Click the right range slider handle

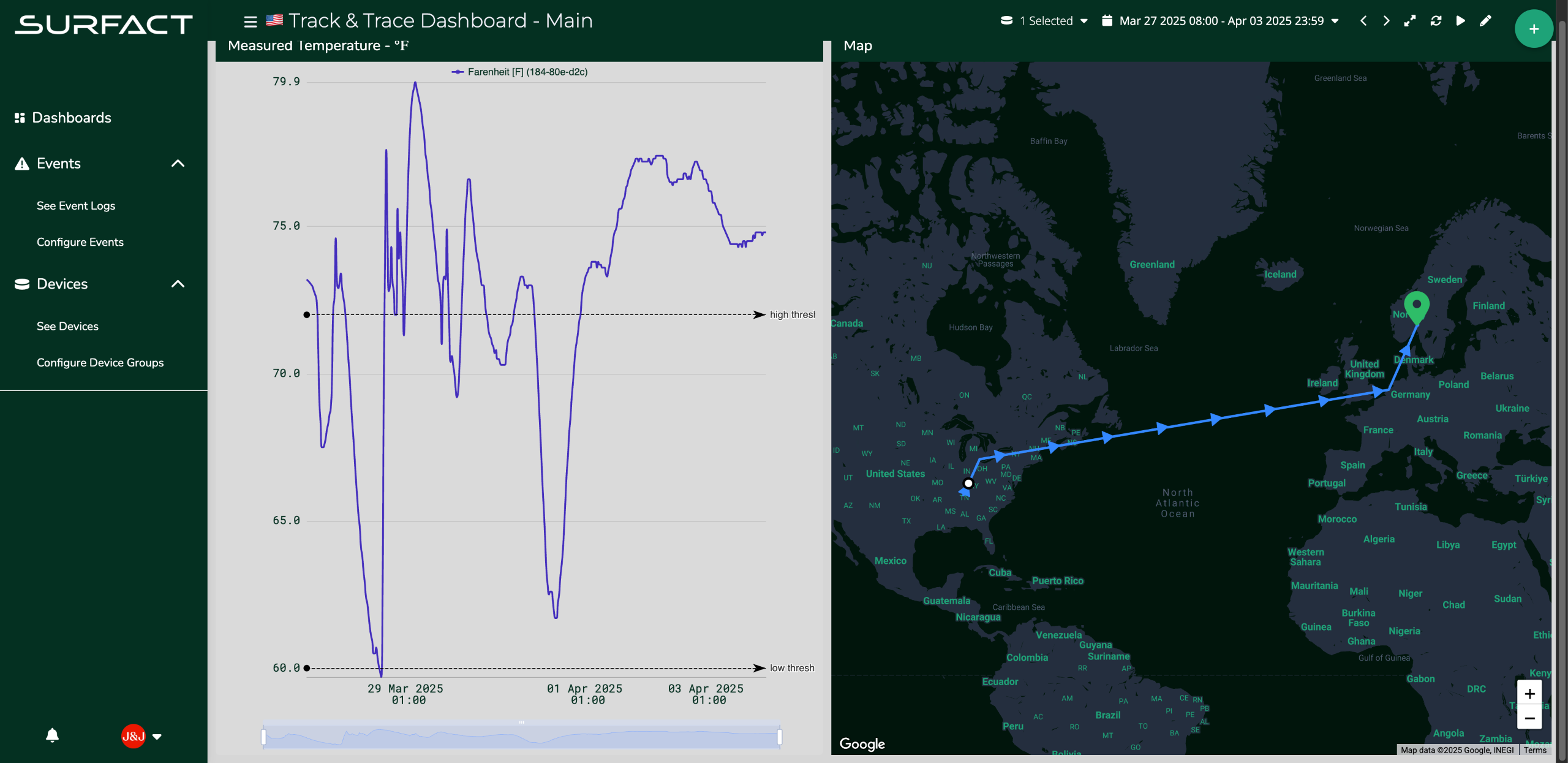point(779,737)
